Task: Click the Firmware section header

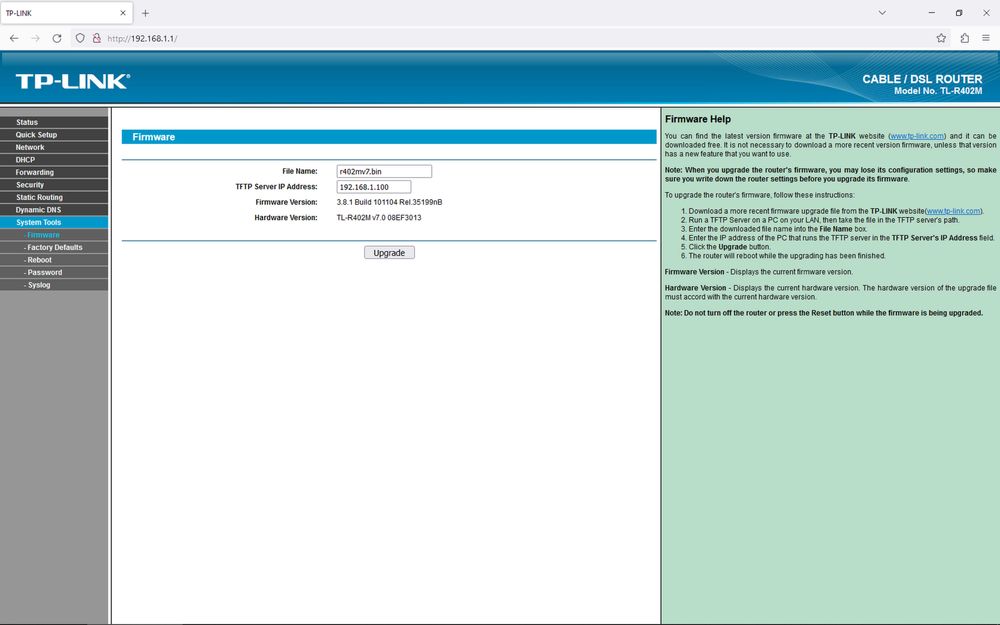Action: (x=389, y=136)
